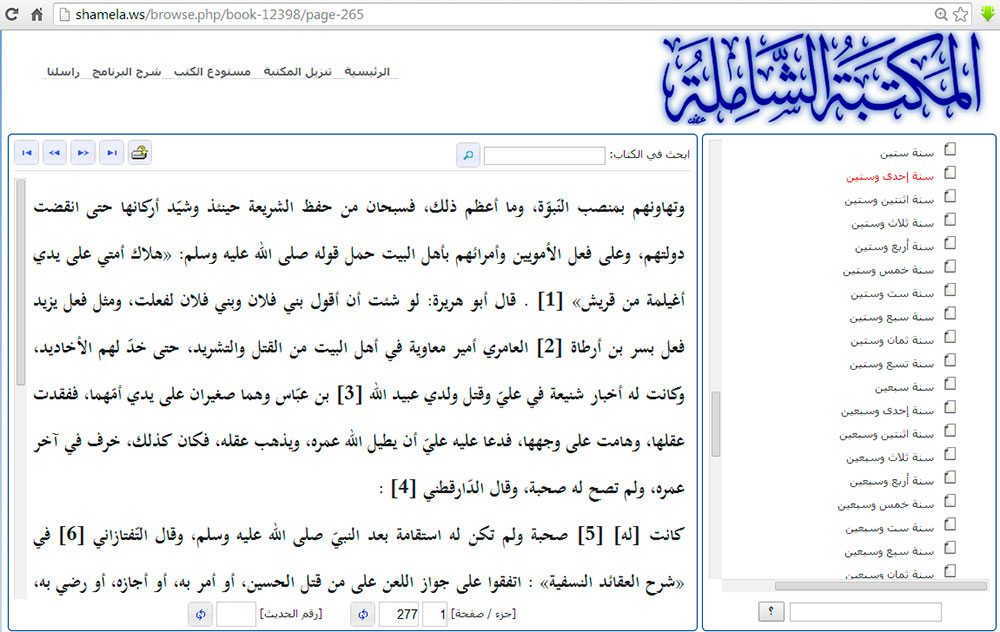
Task: Select red سنة إحدى وستين index entry
Action: tap(890, 177)
